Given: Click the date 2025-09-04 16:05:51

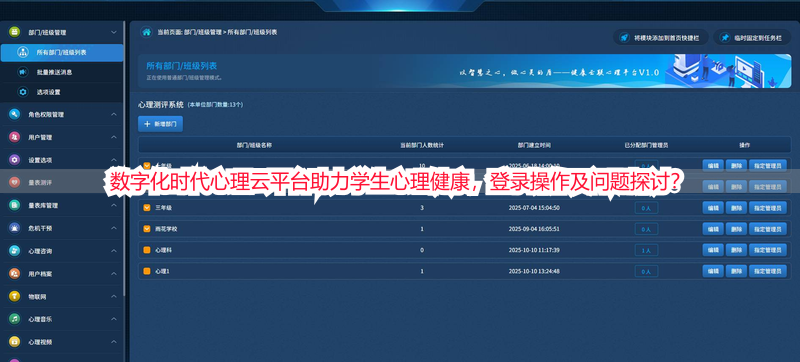Looking at the screenshot, I should click(x=534, y=229).
